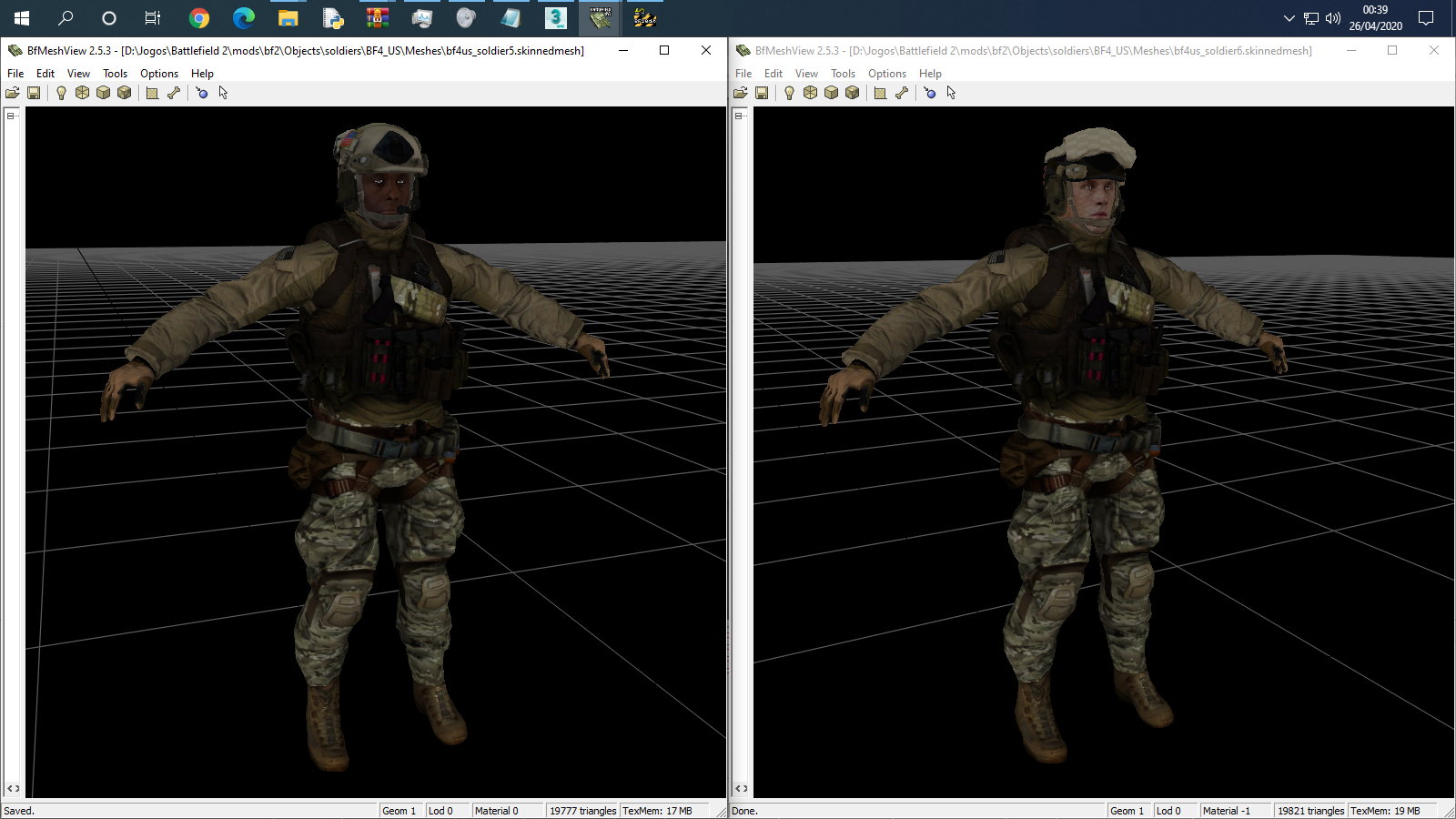Toggle lighting bulb in soldier5 window
This screenshot has height=819, width=1456.
61,93
